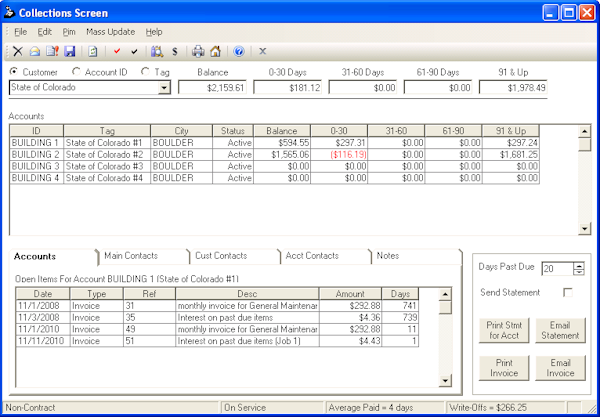Open the State of Colorado customer dropdown

point(164,88)
